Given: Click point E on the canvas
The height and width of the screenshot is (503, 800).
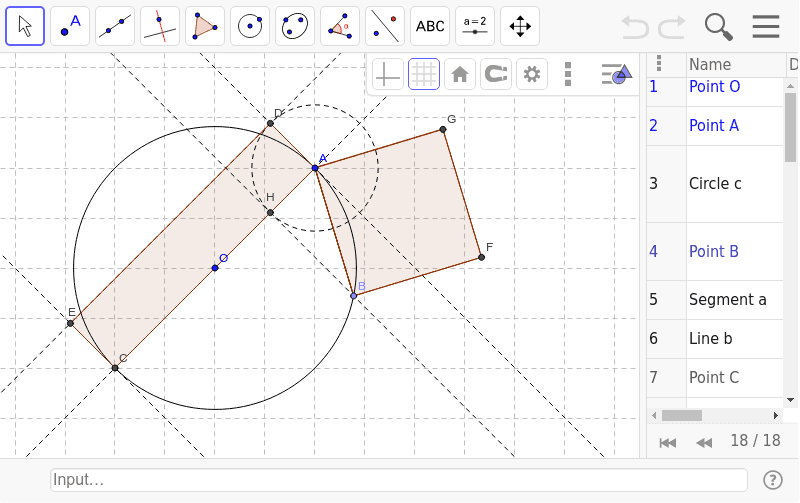Looking at the screenshot, I should [x=70, y=323].
